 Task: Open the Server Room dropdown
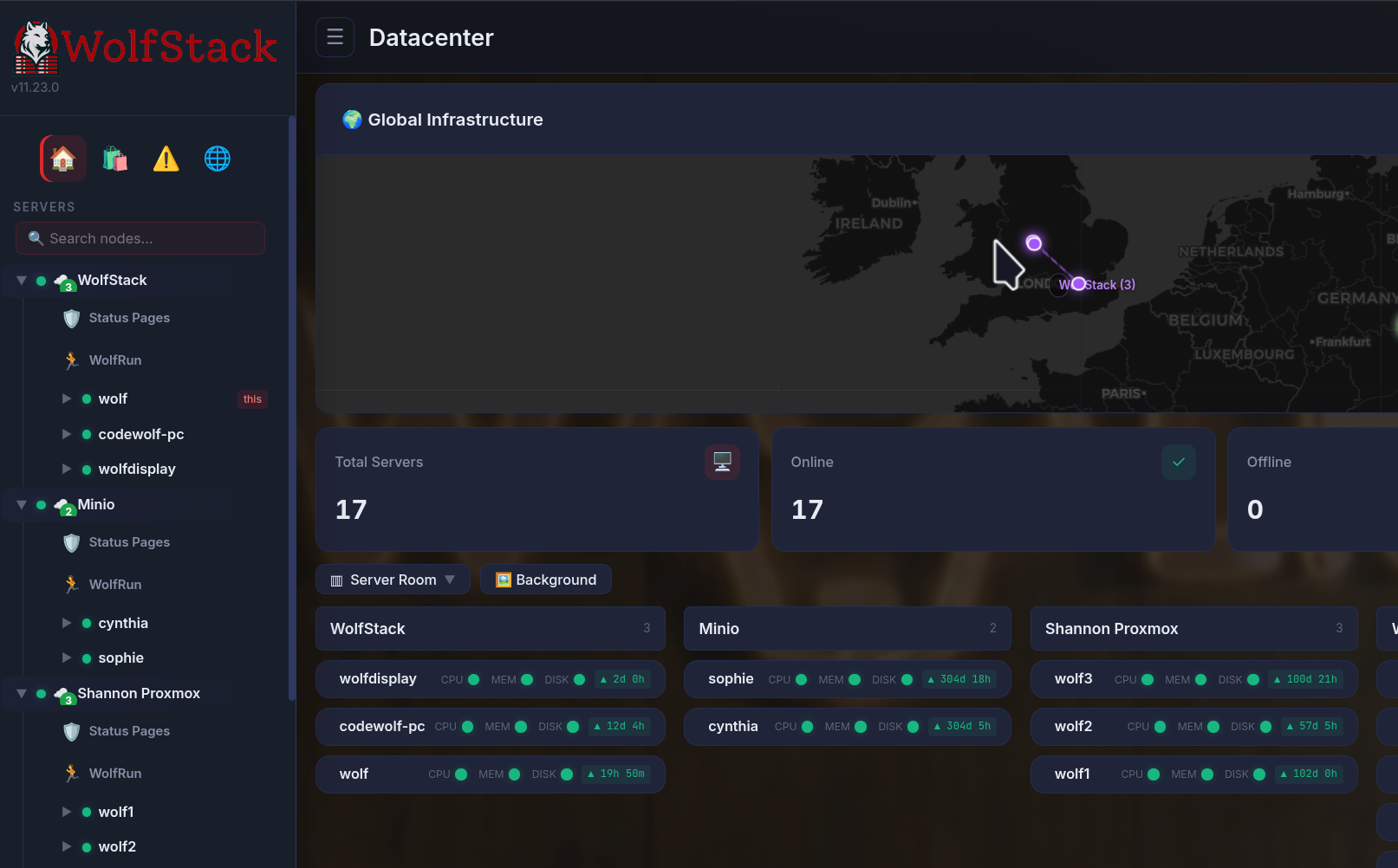tap(393, 579)
